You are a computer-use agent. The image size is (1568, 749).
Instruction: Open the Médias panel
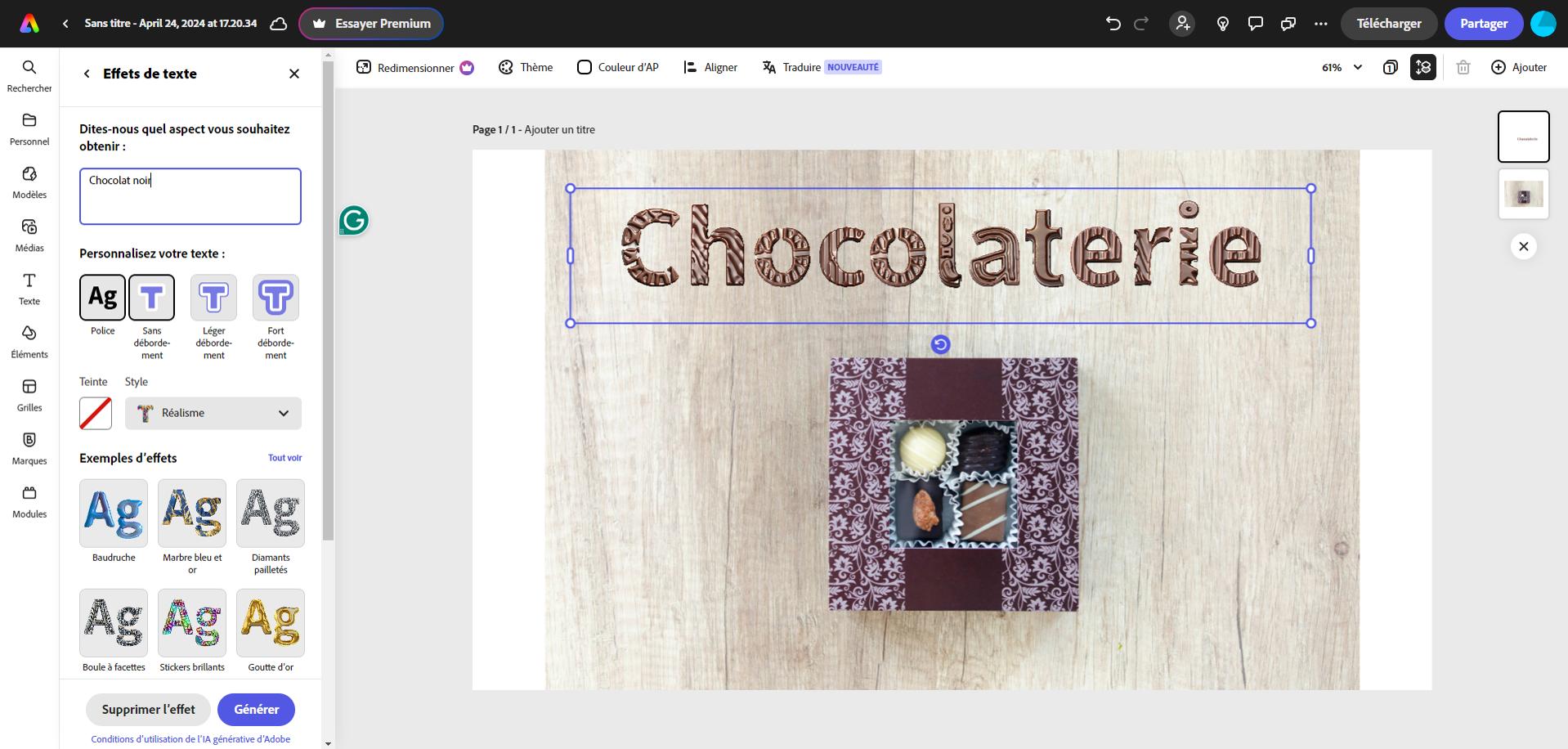29,234
